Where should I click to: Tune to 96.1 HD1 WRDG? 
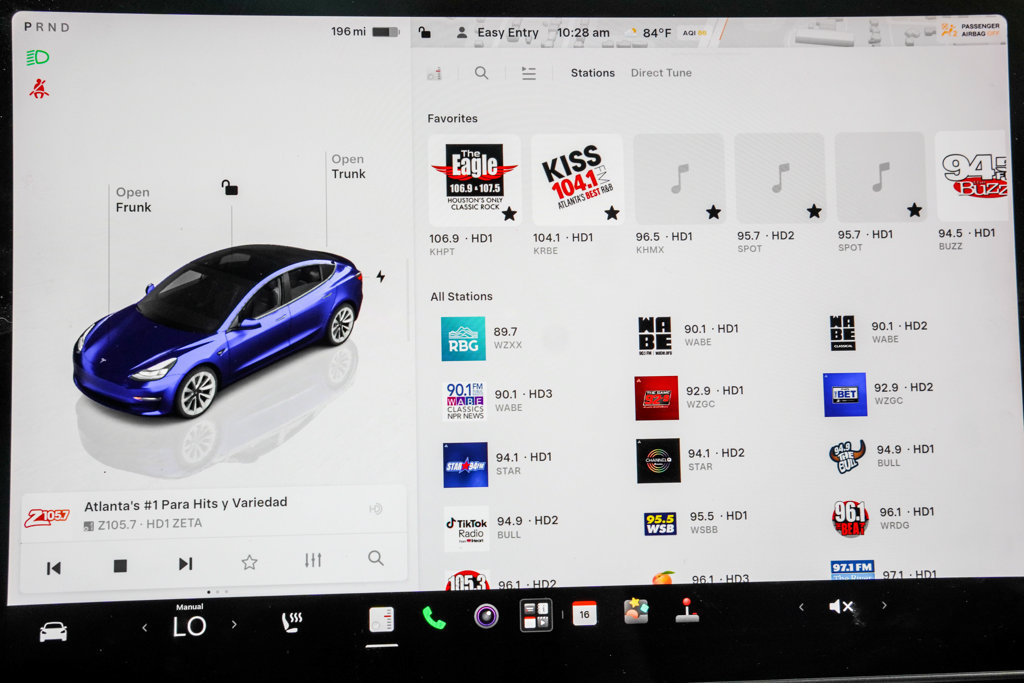click(x=884, y=518)
